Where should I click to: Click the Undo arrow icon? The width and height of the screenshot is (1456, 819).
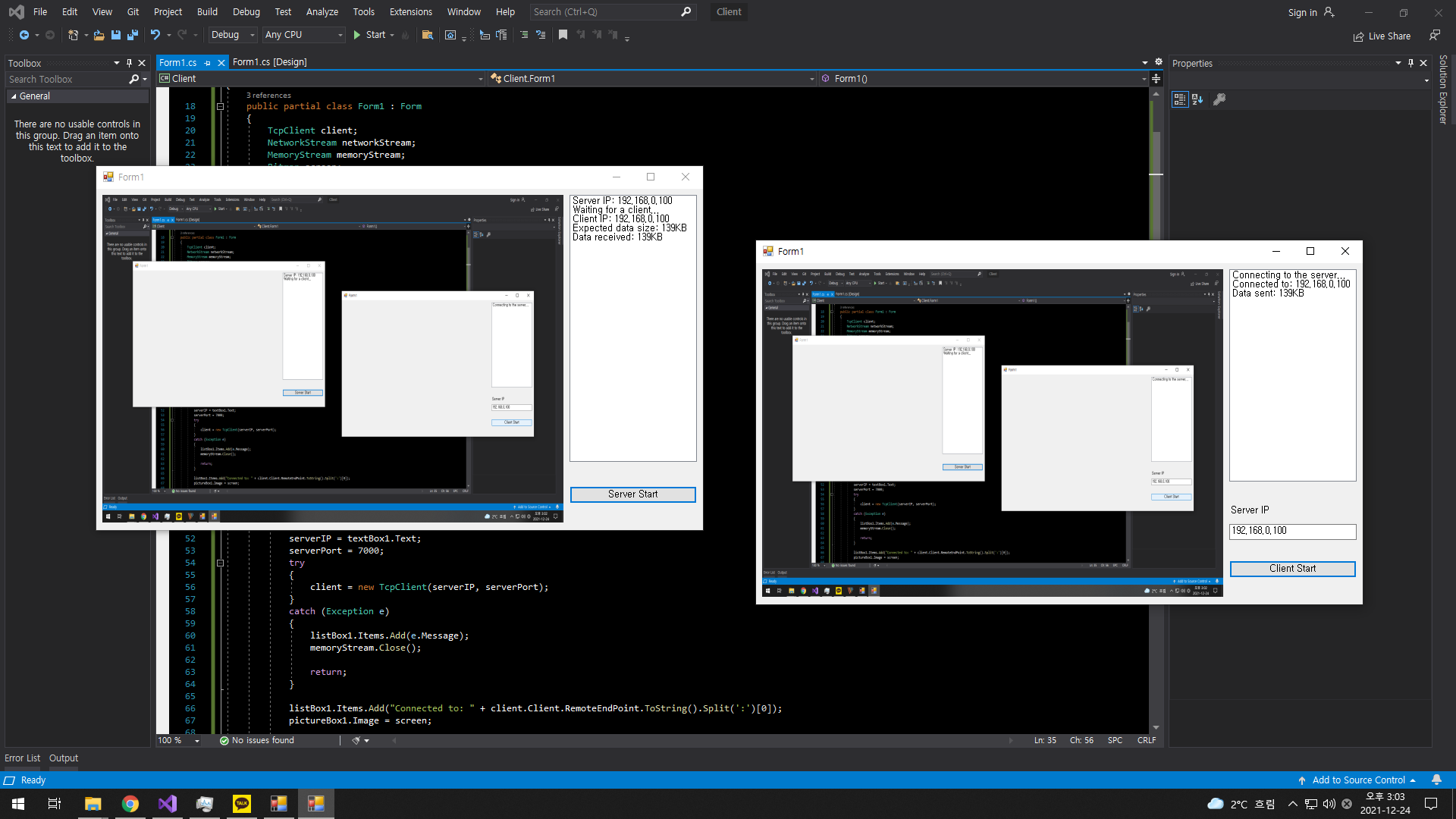[155, 35]
